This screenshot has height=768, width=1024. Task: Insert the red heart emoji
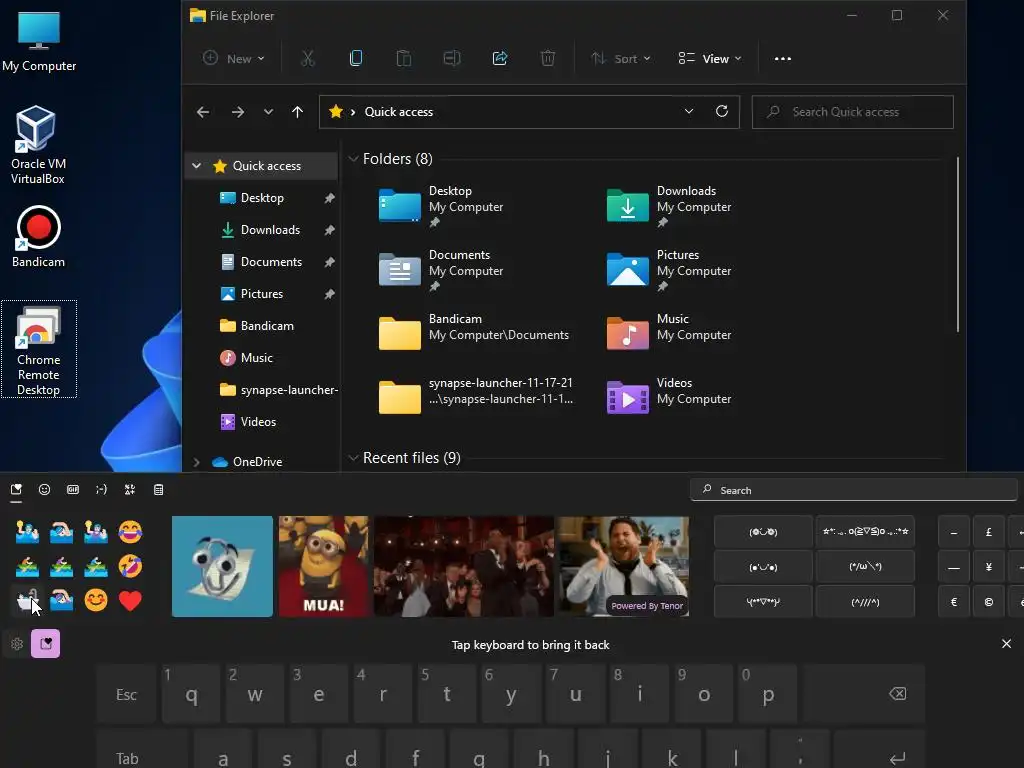coord(130,600)
